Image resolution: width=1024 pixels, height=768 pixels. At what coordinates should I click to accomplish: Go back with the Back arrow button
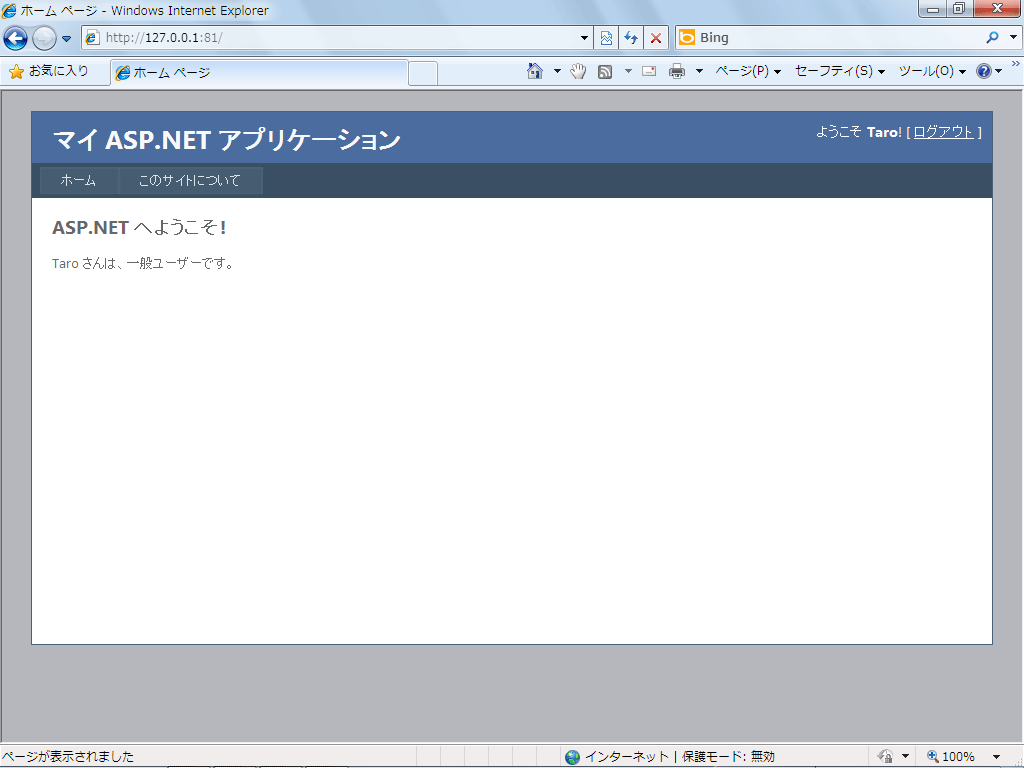pyautogui.click(x=15, y=39)
